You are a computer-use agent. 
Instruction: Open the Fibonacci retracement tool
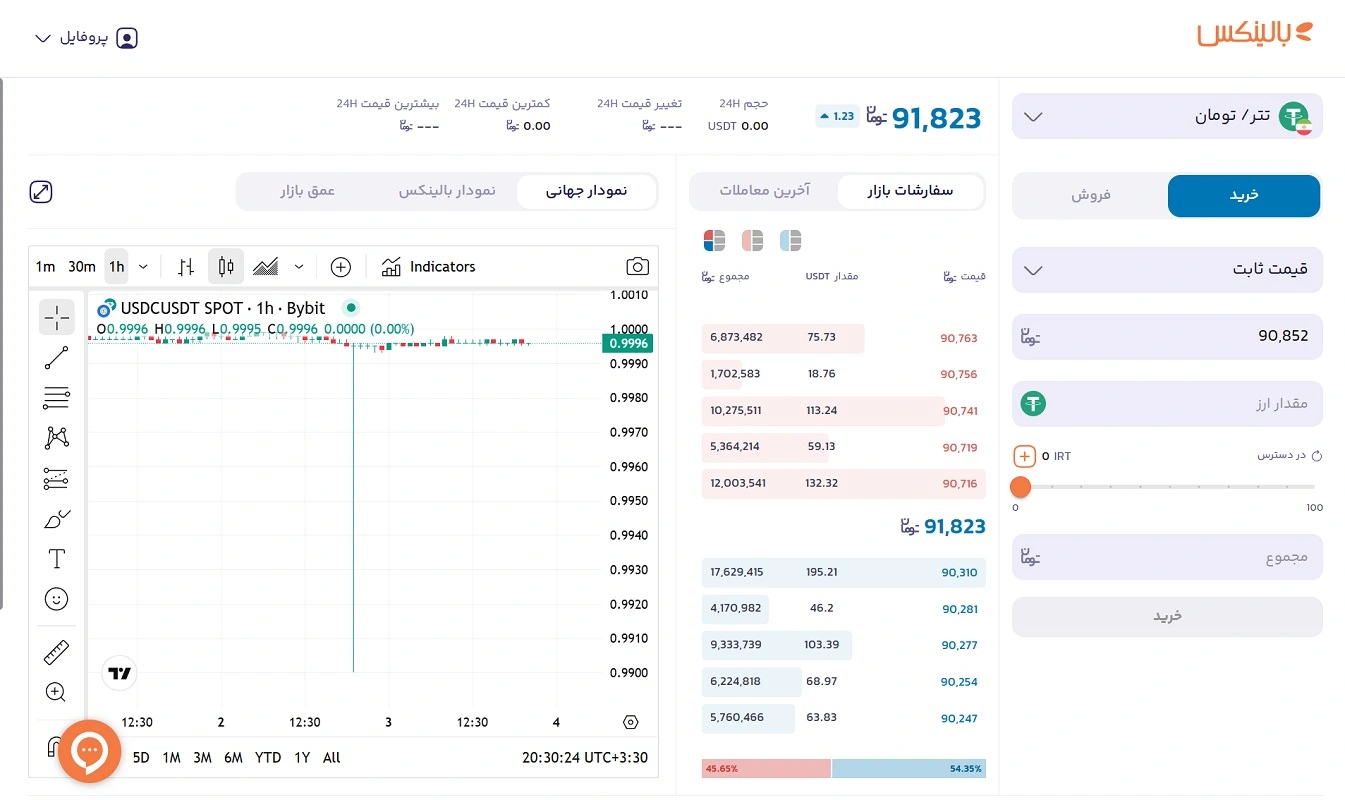click(x=57, y=397)
